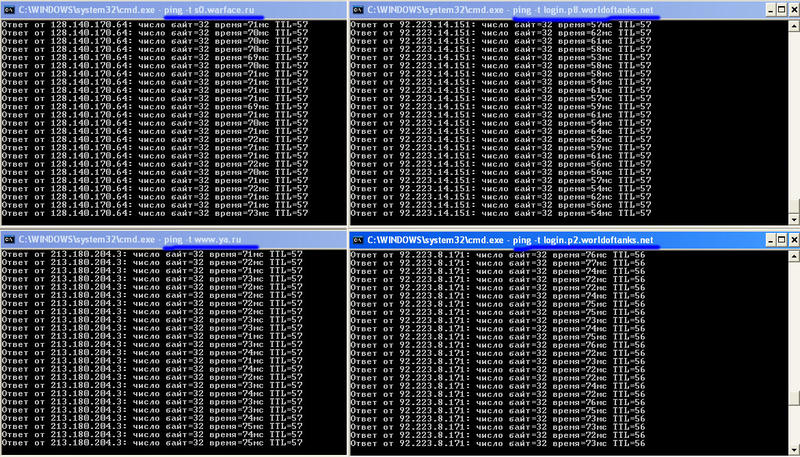Activate the ping www.ya.ru title bar
Viewport: 800px width, 457px height.
click(173, 239)
